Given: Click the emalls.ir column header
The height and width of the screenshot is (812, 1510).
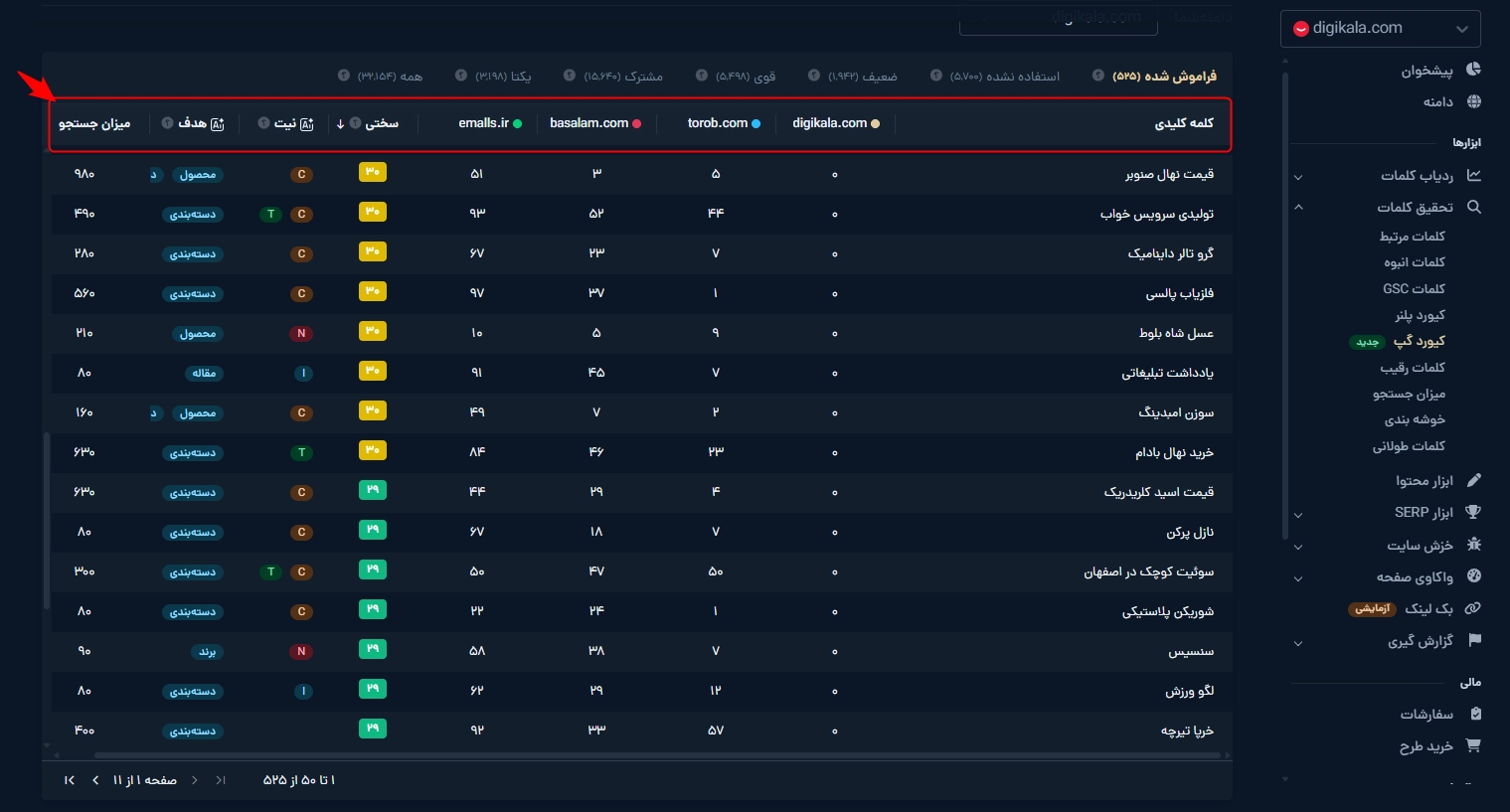Looking at the screenshot, I should (x=490, y=123).
